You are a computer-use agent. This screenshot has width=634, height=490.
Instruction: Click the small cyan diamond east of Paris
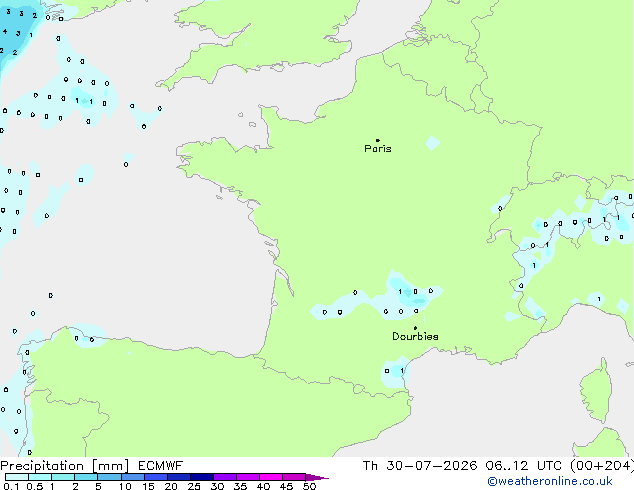(x=433, y=143)
